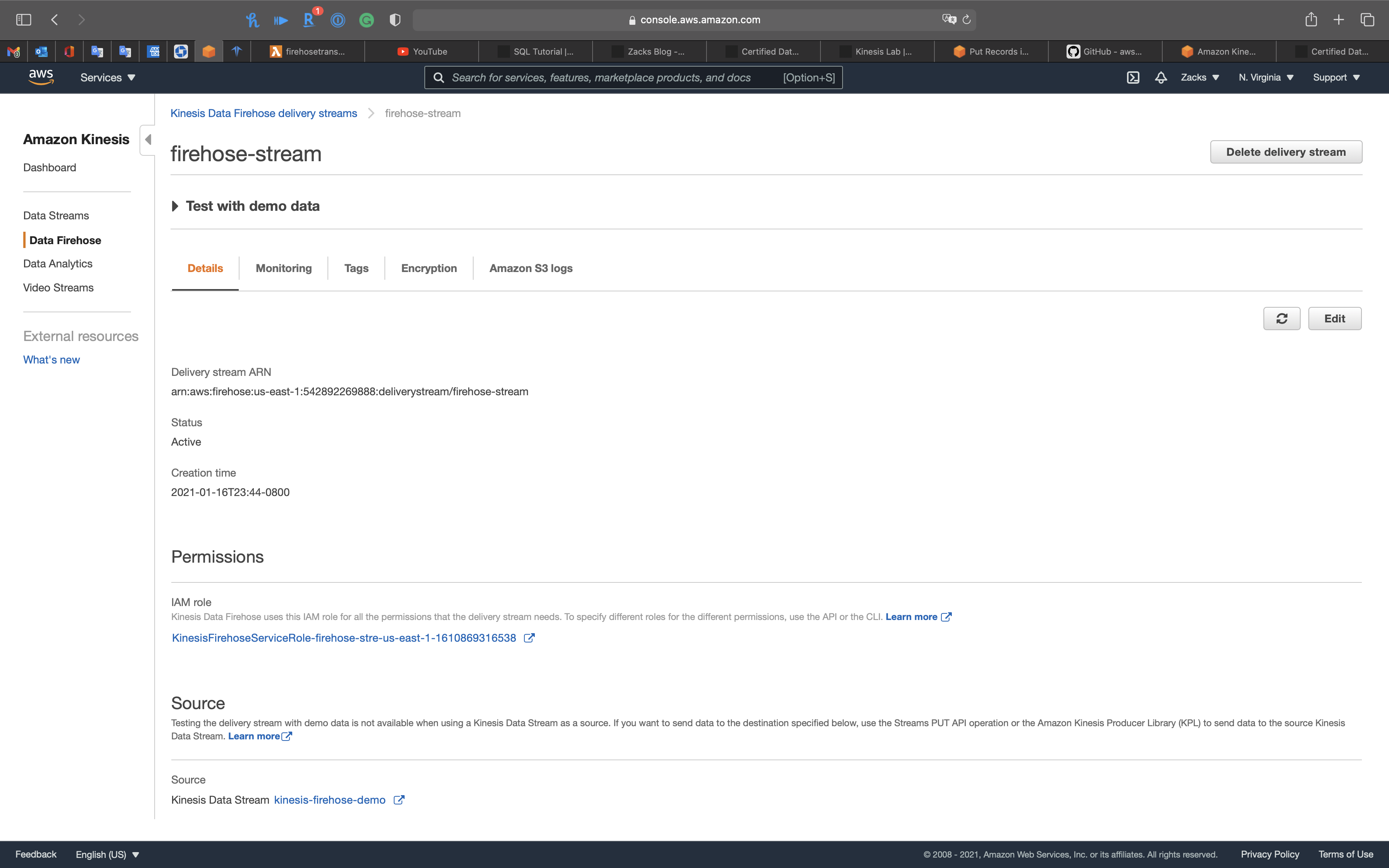Select Data Streams in sidebar
The image size is (1389, 868).
point(56,215)
